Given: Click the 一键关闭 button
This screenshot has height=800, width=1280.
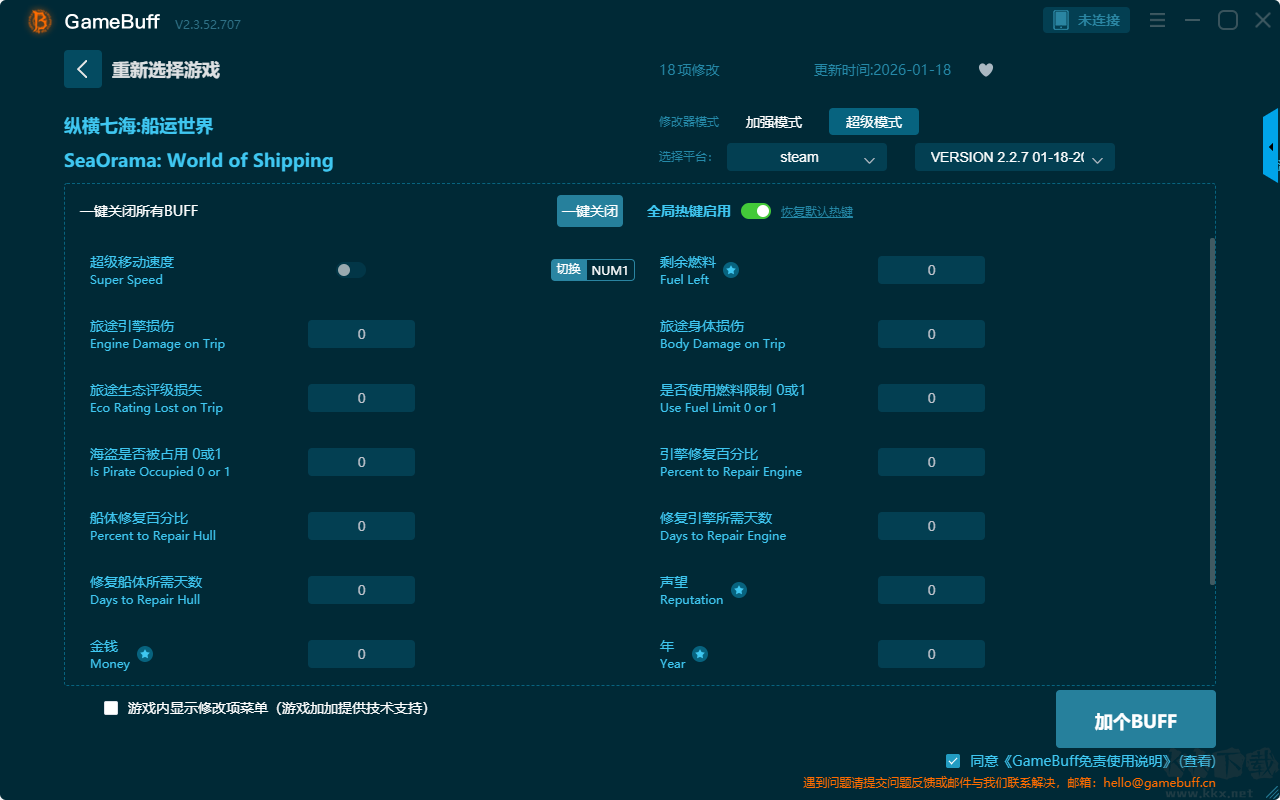Looking at the screenshot, I should point(590,211).
